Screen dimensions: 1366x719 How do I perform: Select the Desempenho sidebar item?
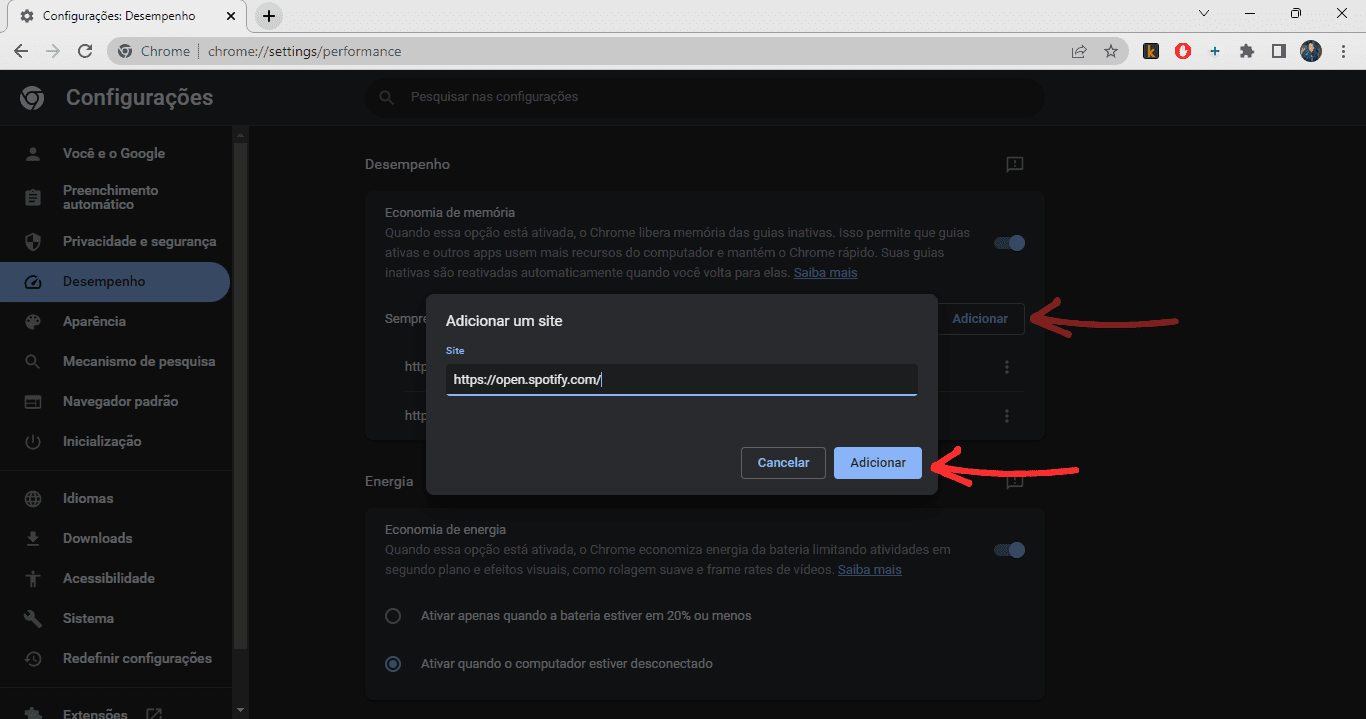pyautogui.click(x=115, y=281)
